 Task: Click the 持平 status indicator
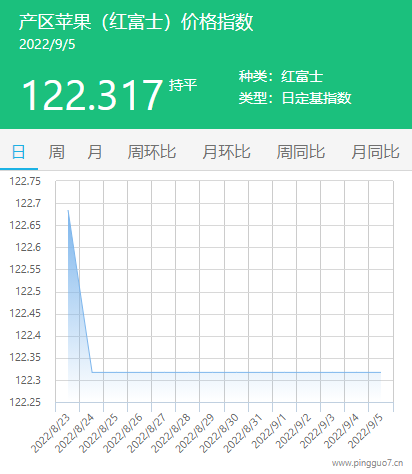183,85
